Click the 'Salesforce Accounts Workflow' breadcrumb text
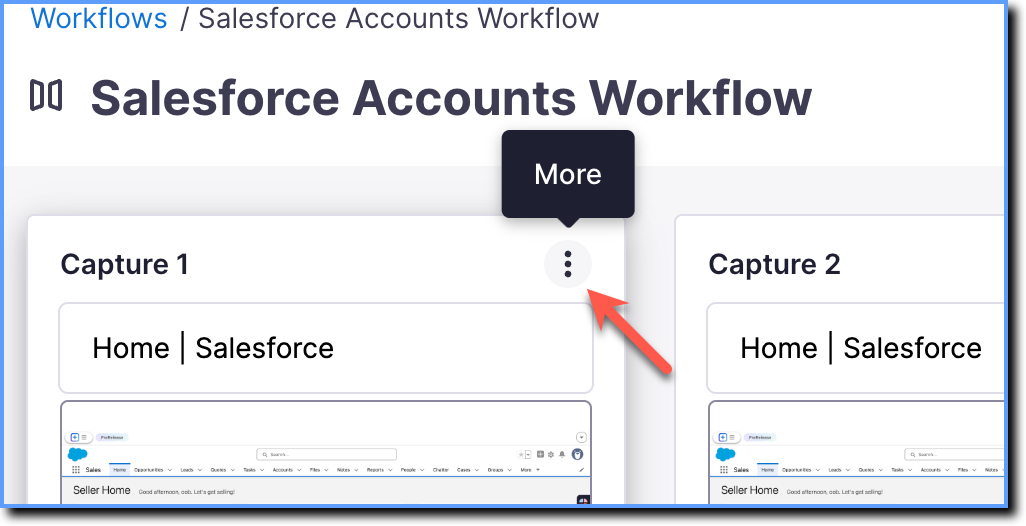Viewport: 1026px width, 526px height. (x=398, y=18)
